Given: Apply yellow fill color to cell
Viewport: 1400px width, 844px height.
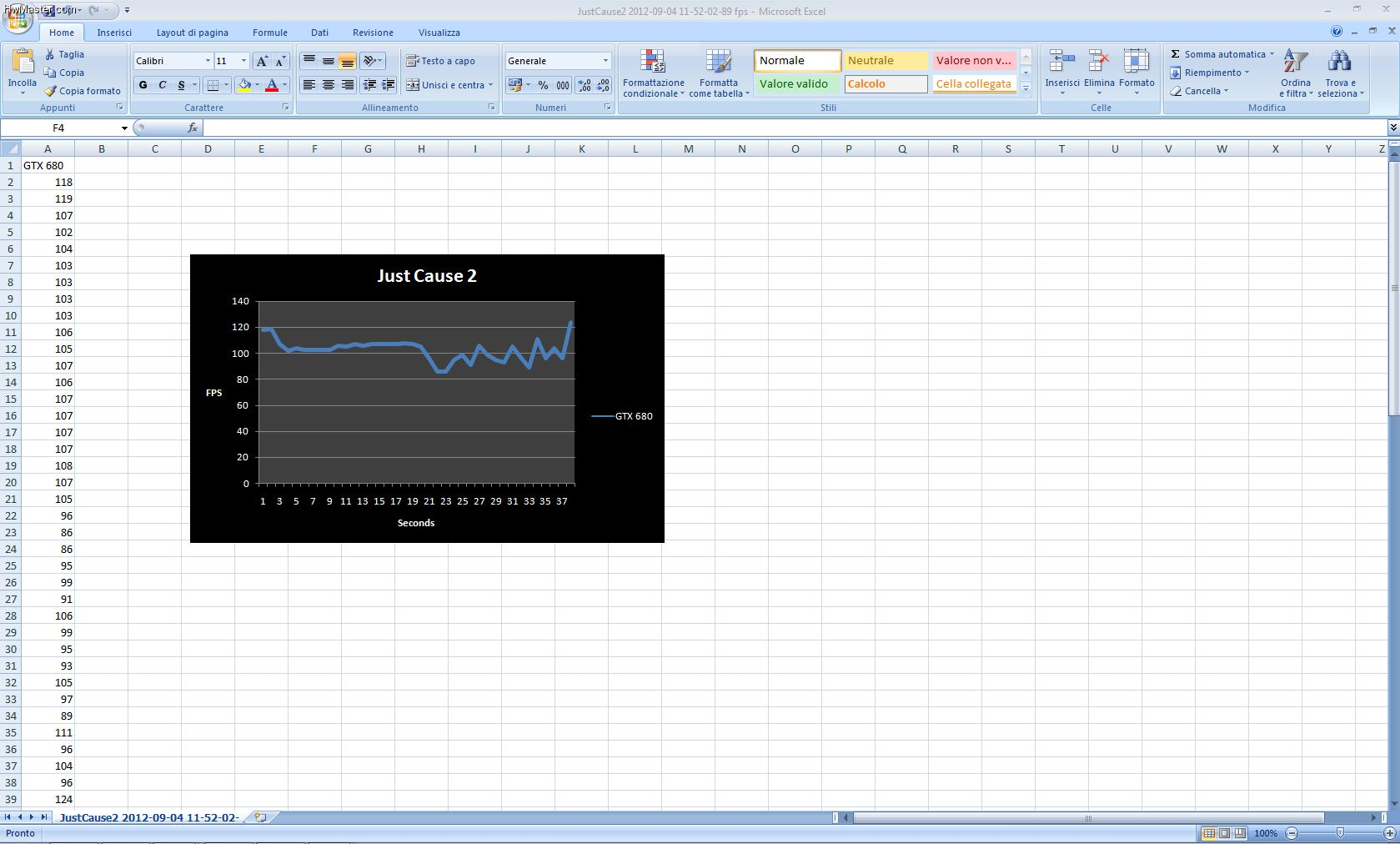Looking at the screenshot, I should tap(244, 85).
